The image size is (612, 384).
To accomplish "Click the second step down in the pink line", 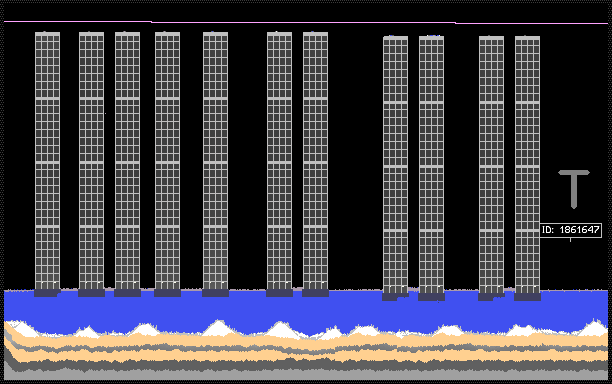I will [x=455, y=23].
